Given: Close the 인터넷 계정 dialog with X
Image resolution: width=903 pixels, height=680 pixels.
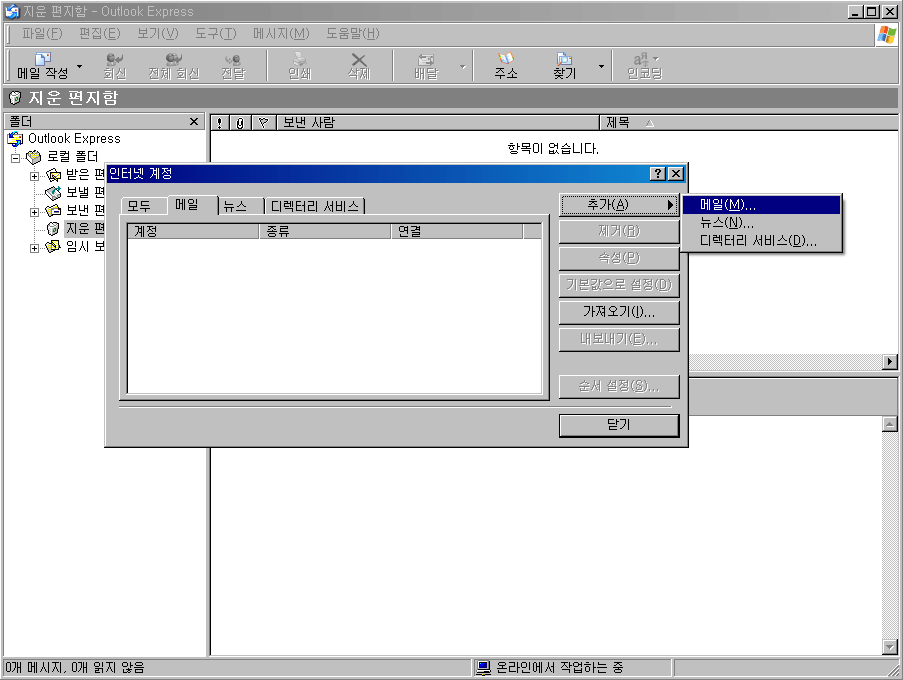Looking at the screenshot, I should click(676, 174).
